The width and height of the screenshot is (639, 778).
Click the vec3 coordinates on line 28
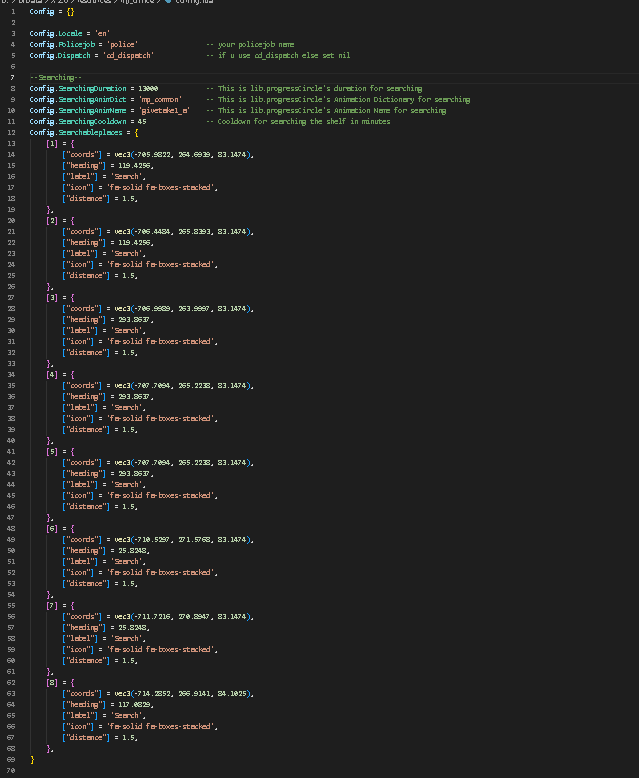[182, 309]
